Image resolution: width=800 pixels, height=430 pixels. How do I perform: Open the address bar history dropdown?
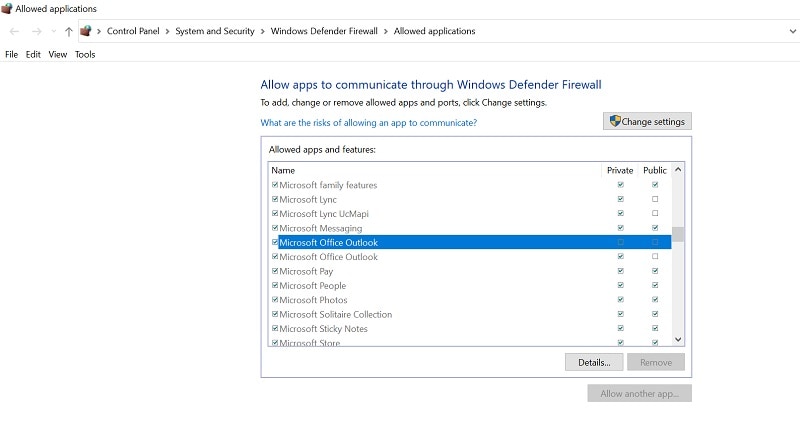click(x=789, y=31)
